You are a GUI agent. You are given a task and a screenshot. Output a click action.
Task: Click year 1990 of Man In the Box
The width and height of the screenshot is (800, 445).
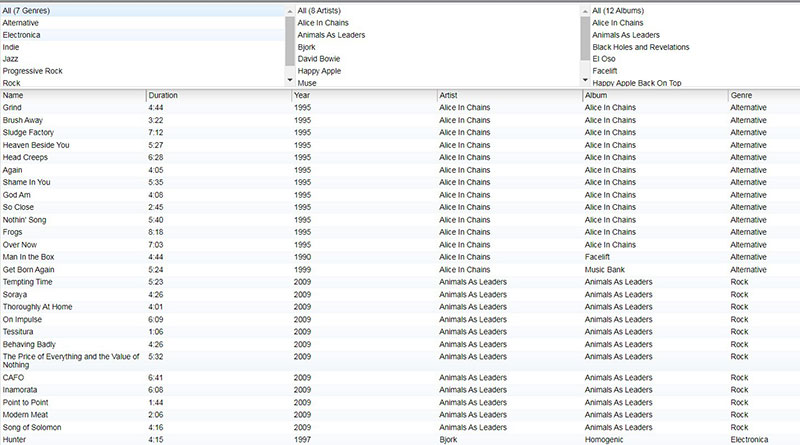pyautogui.click(x=302, y=257)
